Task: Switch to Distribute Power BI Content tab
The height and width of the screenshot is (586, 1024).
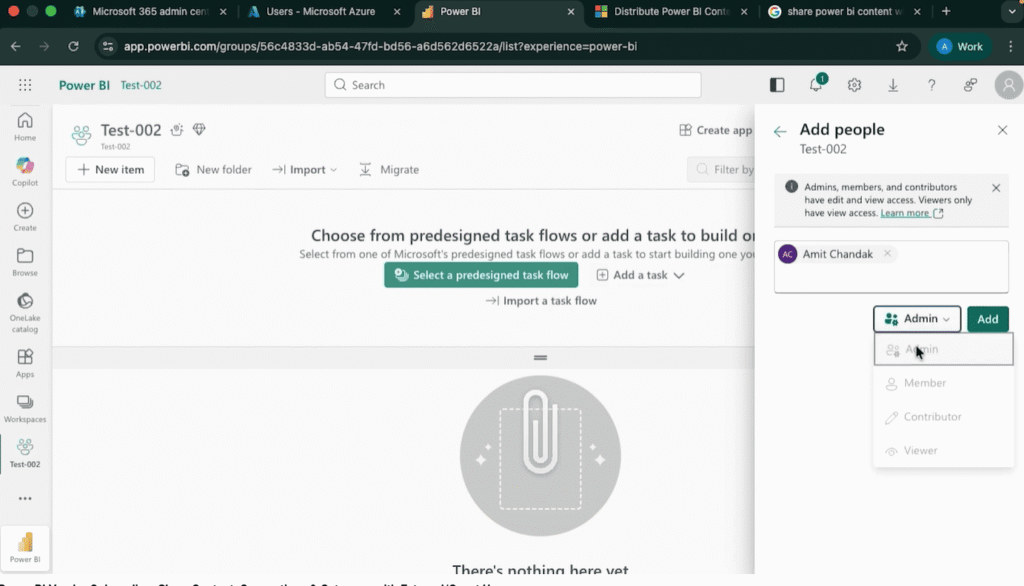Action: tap(670, 12)
